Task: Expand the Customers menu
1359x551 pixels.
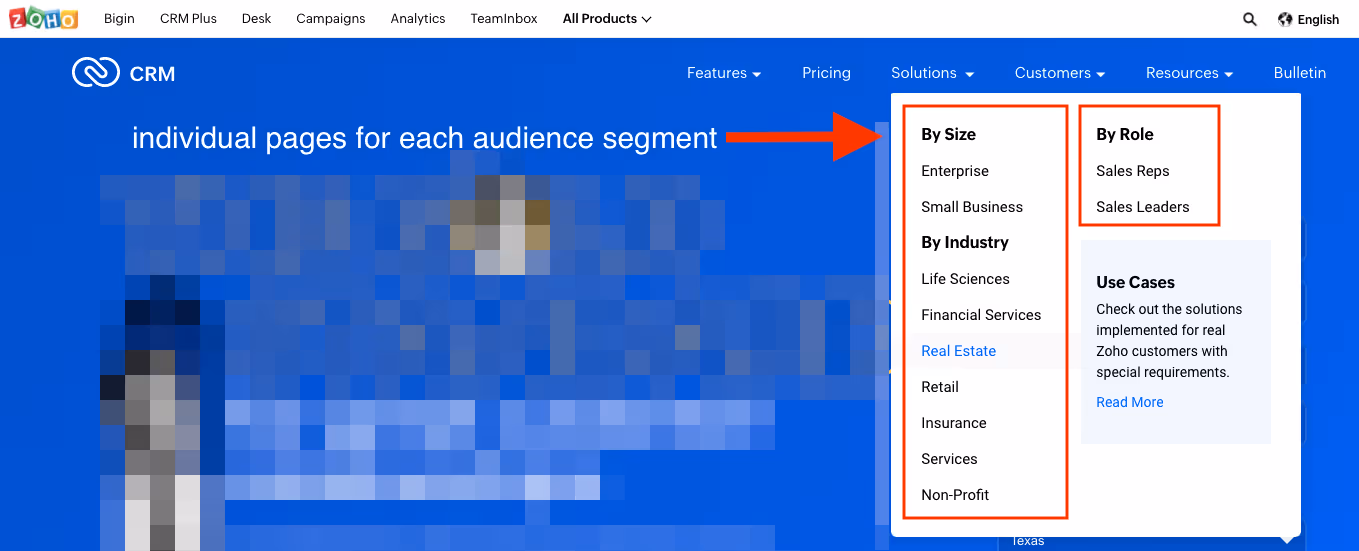Action: [1060, 73]
